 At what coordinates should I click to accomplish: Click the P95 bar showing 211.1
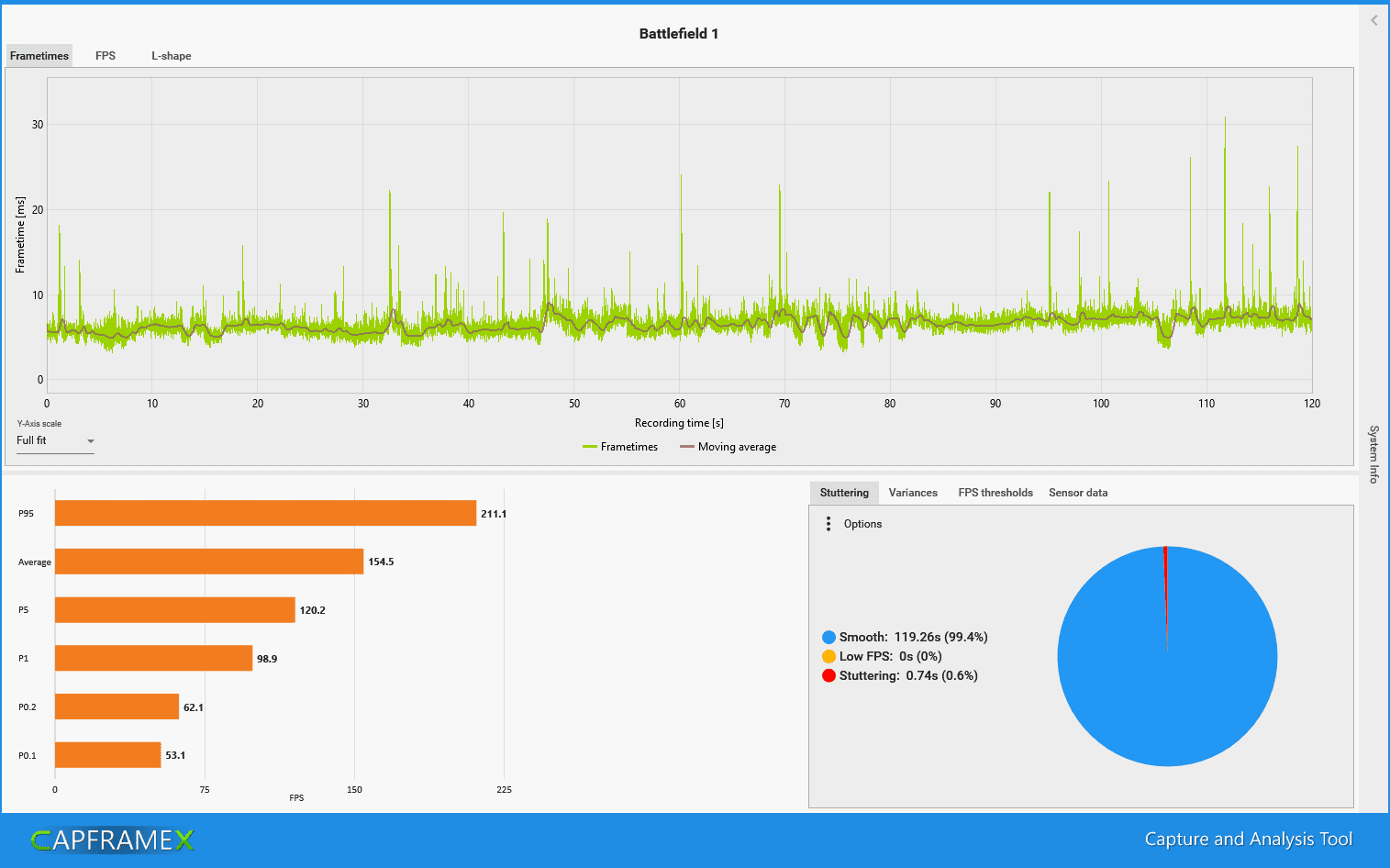[266, 513]
